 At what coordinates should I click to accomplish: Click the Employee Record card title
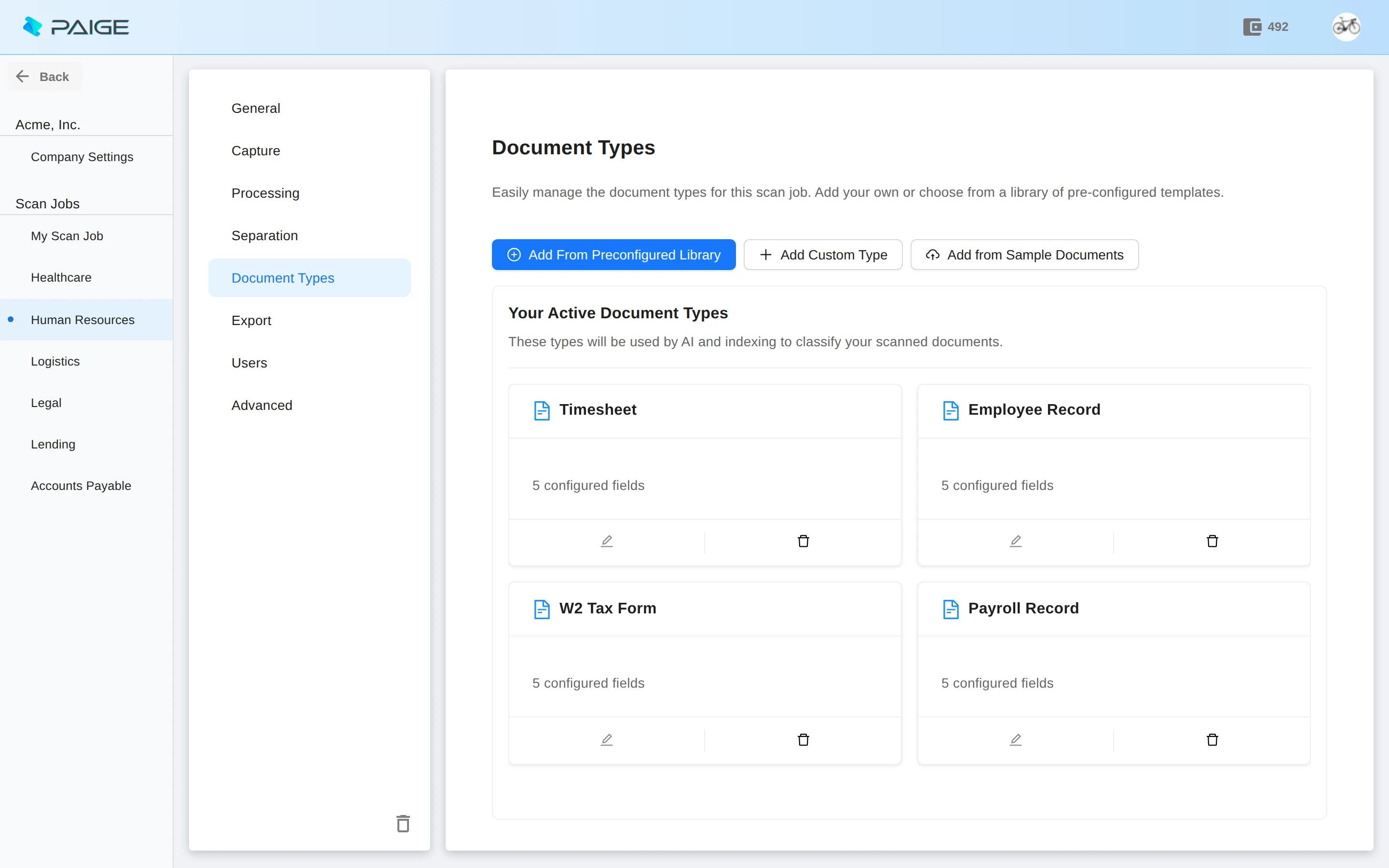(x=1034, y=409)
